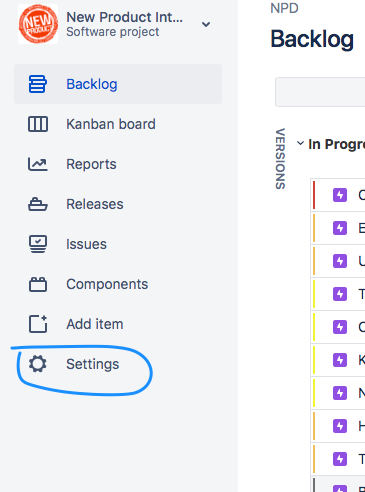Screen dimensions: 365x492
Task: Click the NPD breadcrumb link
Action: point(284,8)
